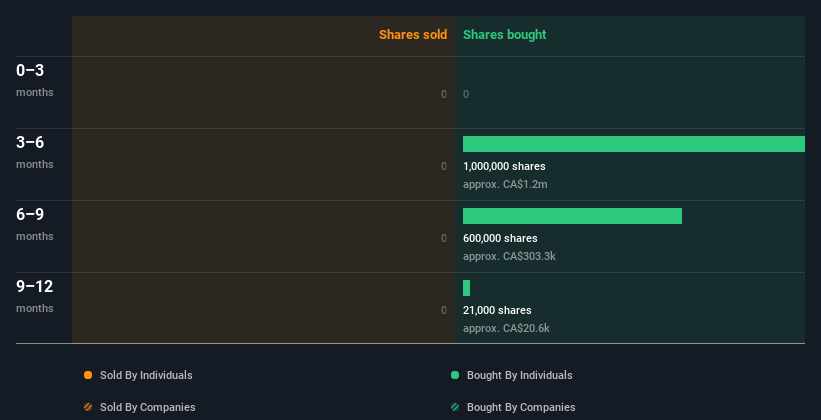The width and height of the screenshot is (821, 420).
Task: Click the shares-sold zero in 6–9 months row
Action: coord(444,238)
